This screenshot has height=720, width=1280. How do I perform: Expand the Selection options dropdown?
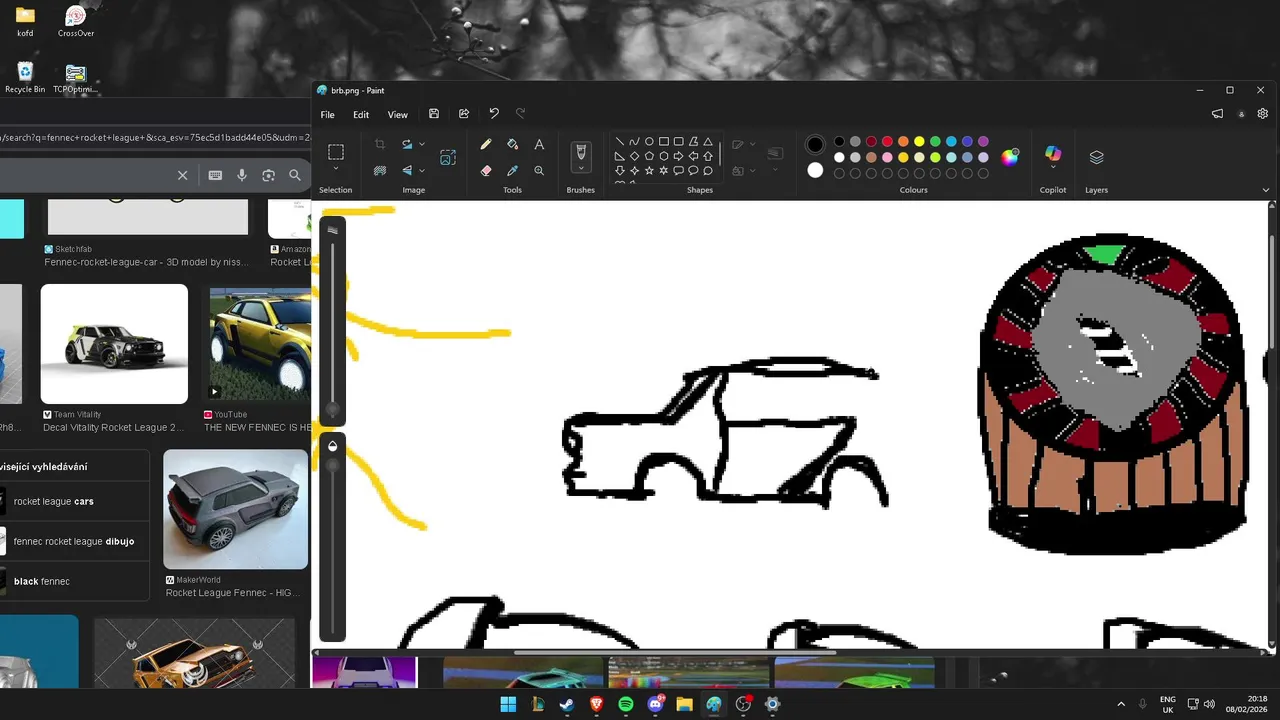pos(336,169)
